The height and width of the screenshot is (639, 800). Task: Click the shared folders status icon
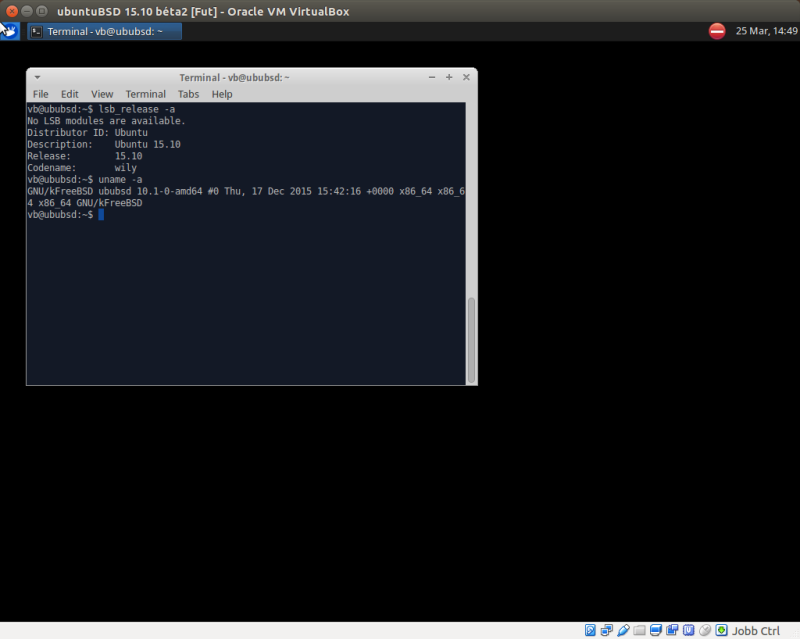click(x=639, y=630)
